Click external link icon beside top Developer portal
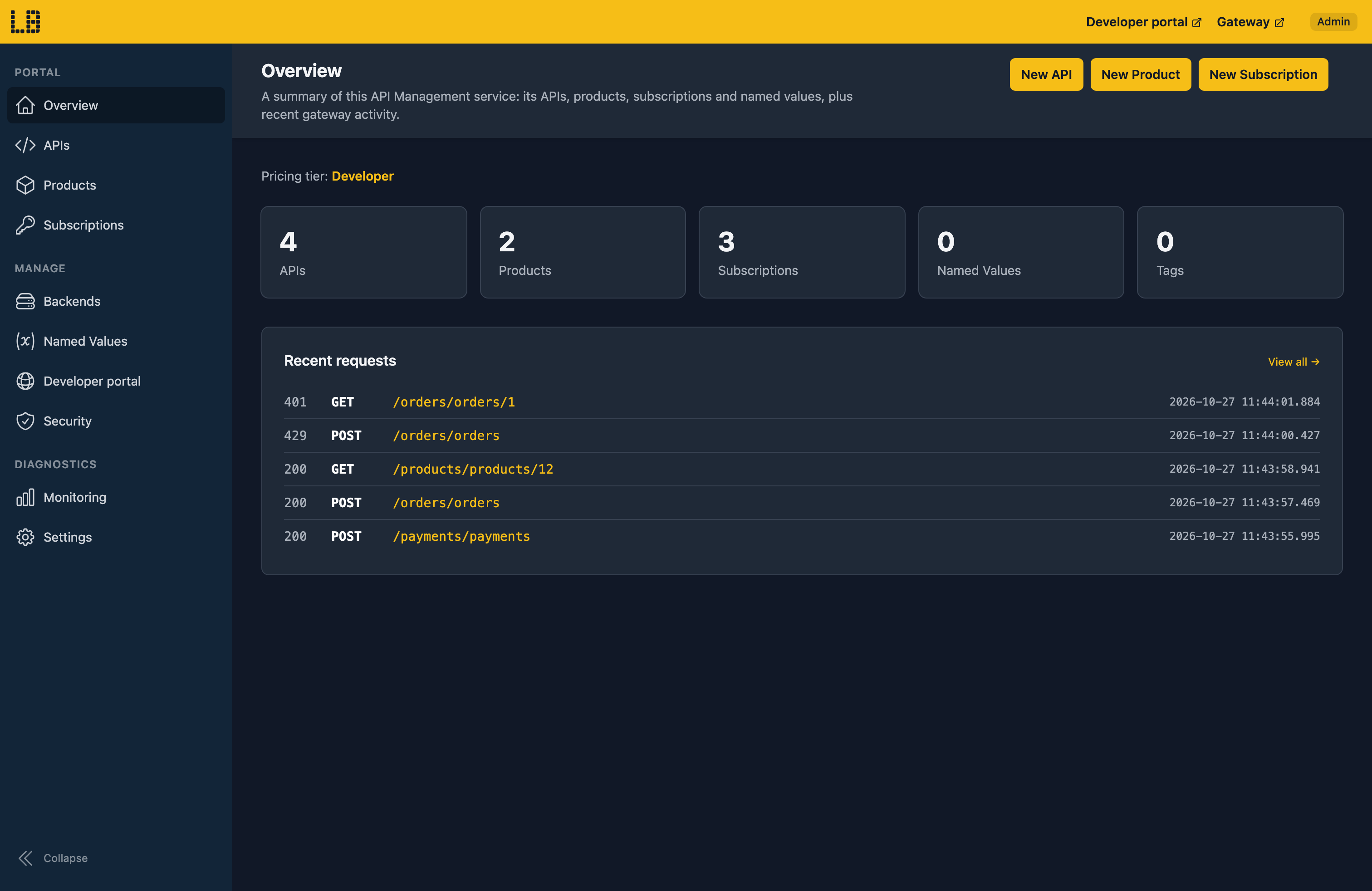This screenshot has width=1372, height=891. click(x=1197, y=23)
